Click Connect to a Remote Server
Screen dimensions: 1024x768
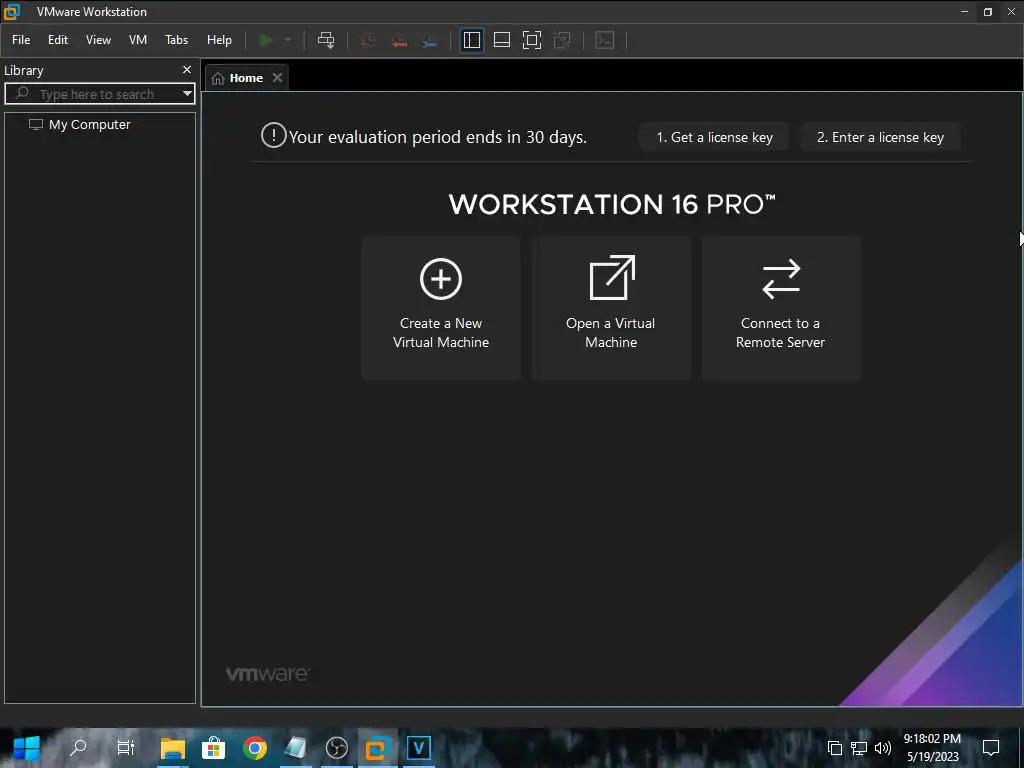click(x=780, y=308)
